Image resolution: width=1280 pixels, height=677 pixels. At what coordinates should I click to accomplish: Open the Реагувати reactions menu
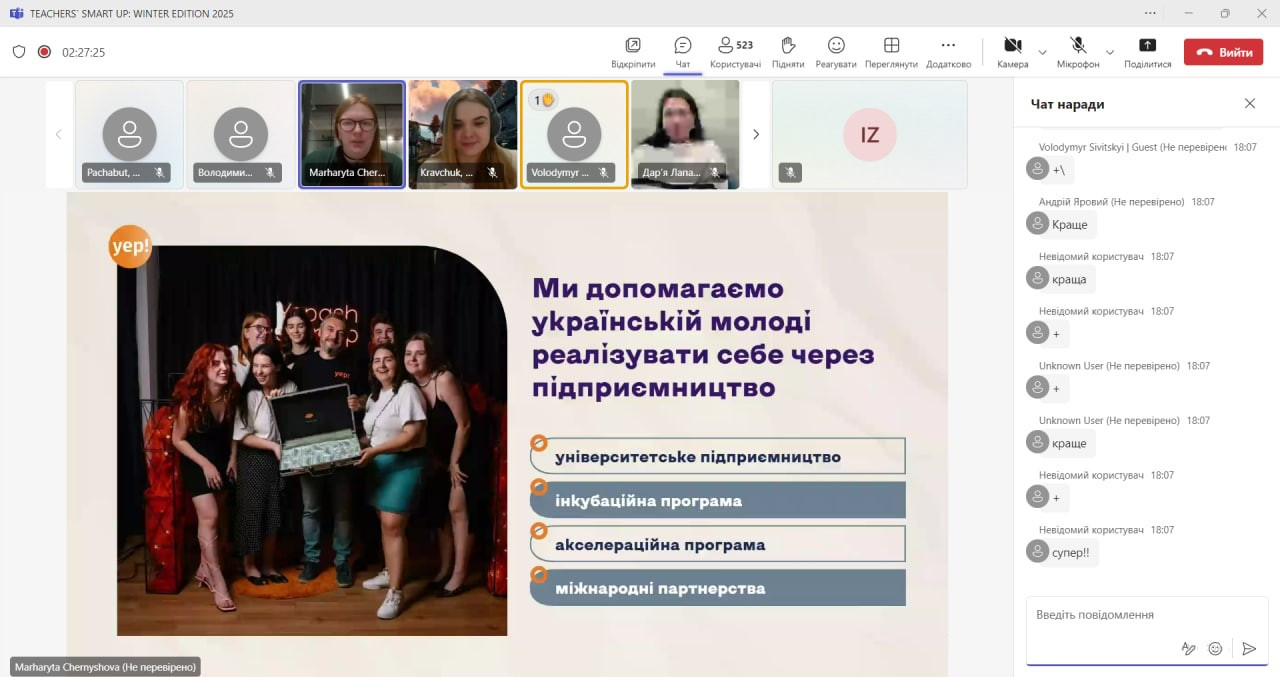click(x=836, y=52)
